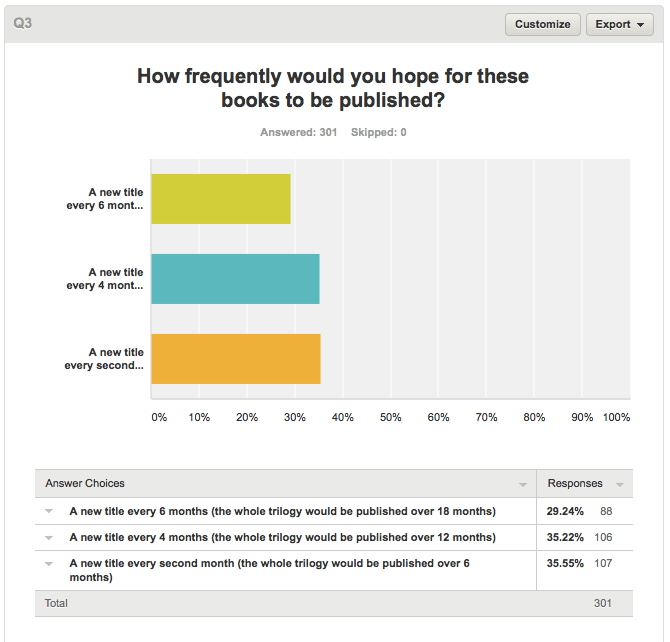Click the teal "every 4 months" chart bar
This screenshot has height=642, width=670.
(x=235, y=278)
